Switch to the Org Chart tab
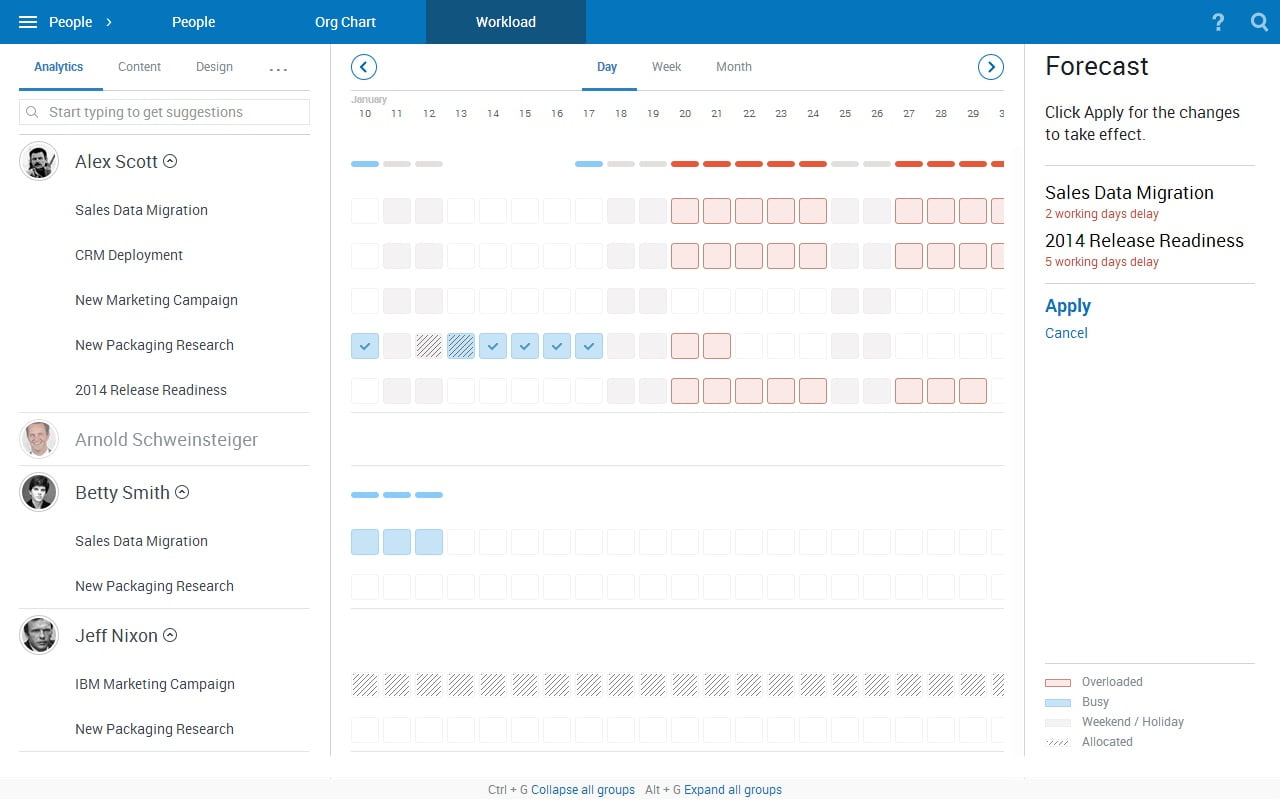1280x800 pixels. coord(345,22)
